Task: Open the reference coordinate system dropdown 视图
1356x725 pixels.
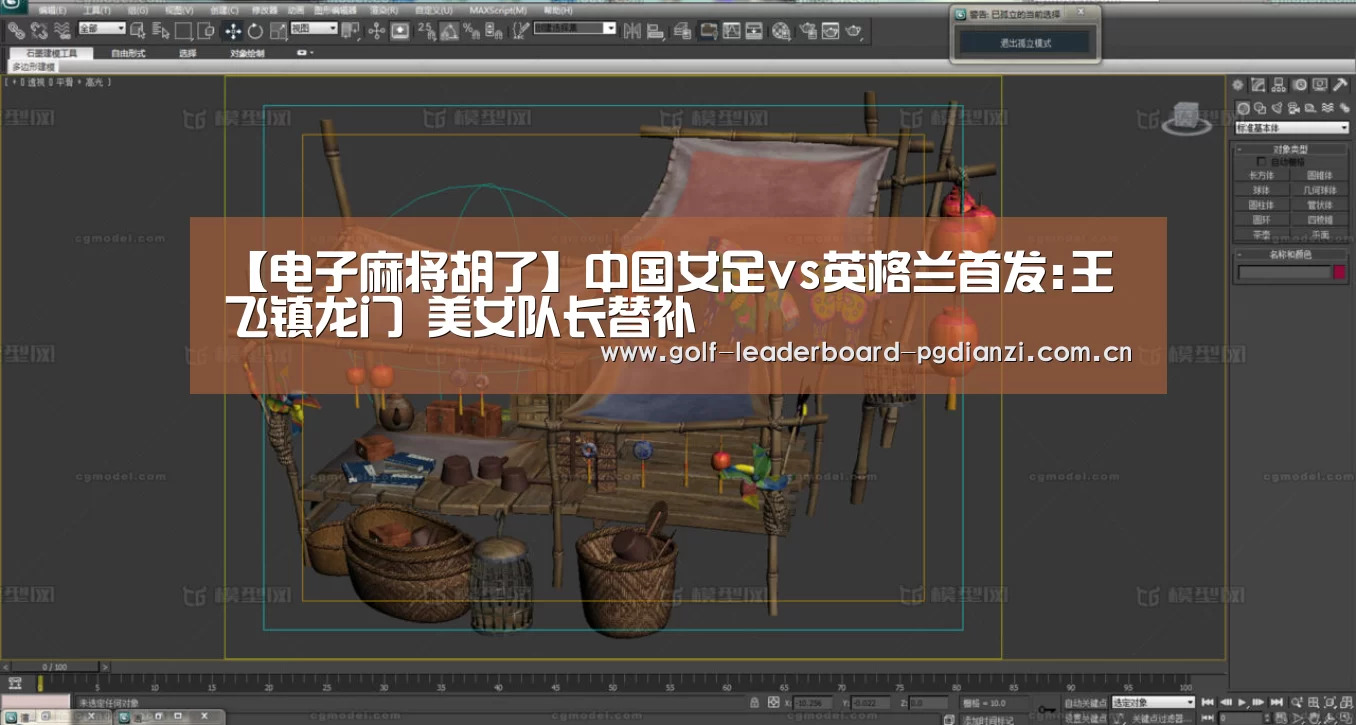Action: click(x=314, y=29)
